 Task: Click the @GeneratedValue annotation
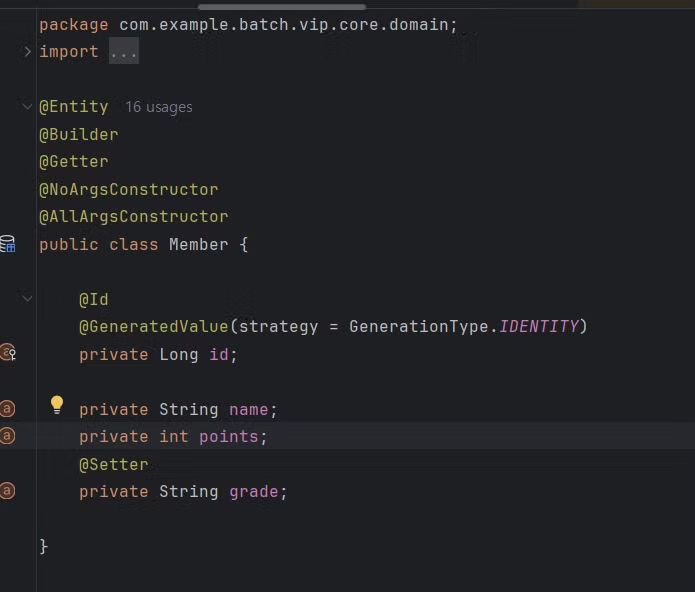point(153,327)
